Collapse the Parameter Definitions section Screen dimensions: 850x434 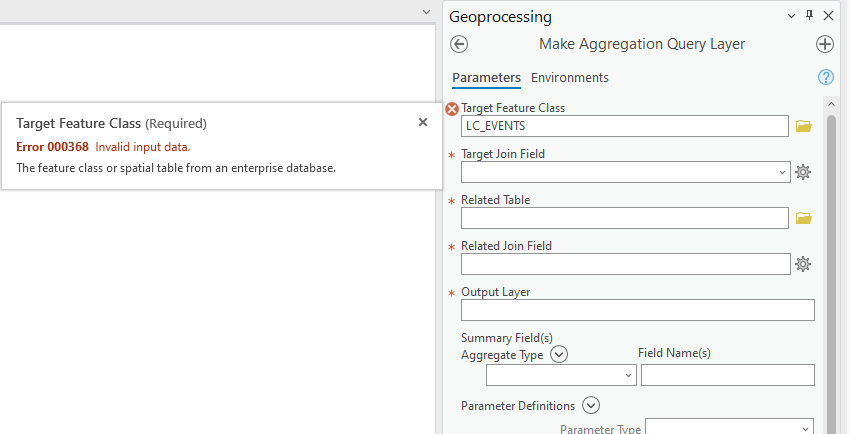click(x=591, y=405)
